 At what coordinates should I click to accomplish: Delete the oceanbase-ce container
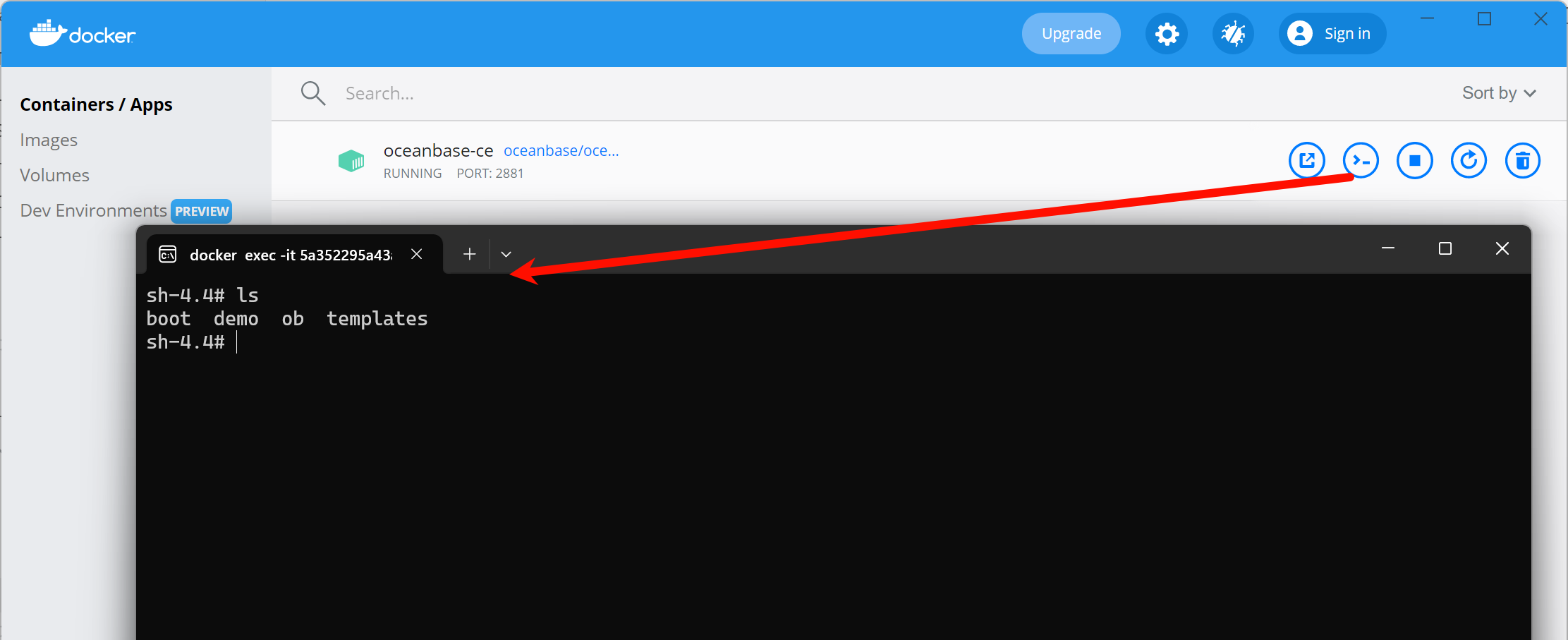pyautogui.click(x=1523, y=161)
